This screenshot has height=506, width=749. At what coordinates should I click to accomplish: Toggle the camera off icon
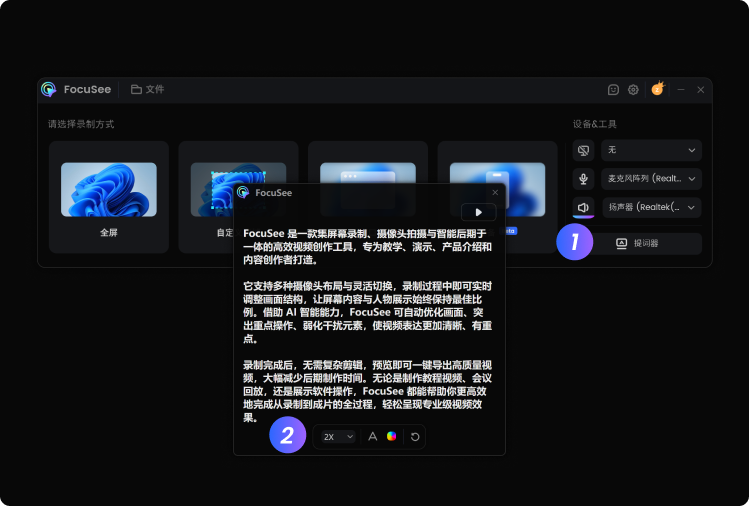click(x=583, y=151)
